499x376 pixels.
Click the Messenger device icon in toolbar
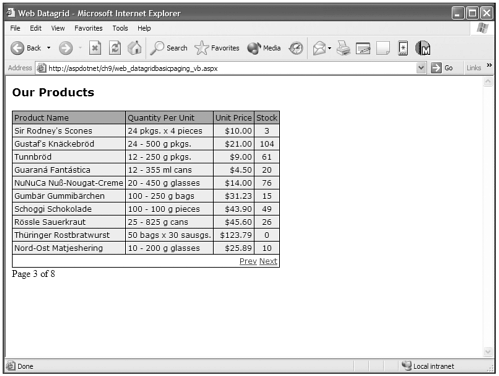[403, 48]
